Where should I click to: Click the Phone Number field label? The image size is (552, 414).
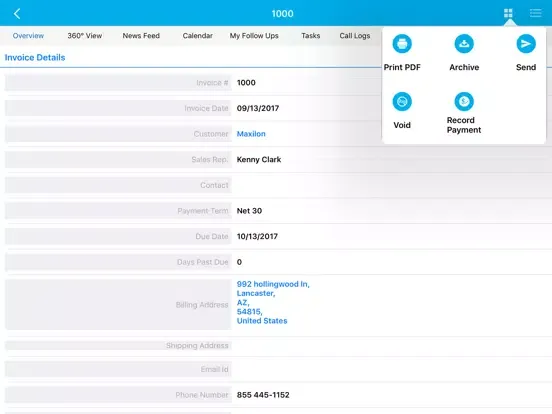click(202, 395)
